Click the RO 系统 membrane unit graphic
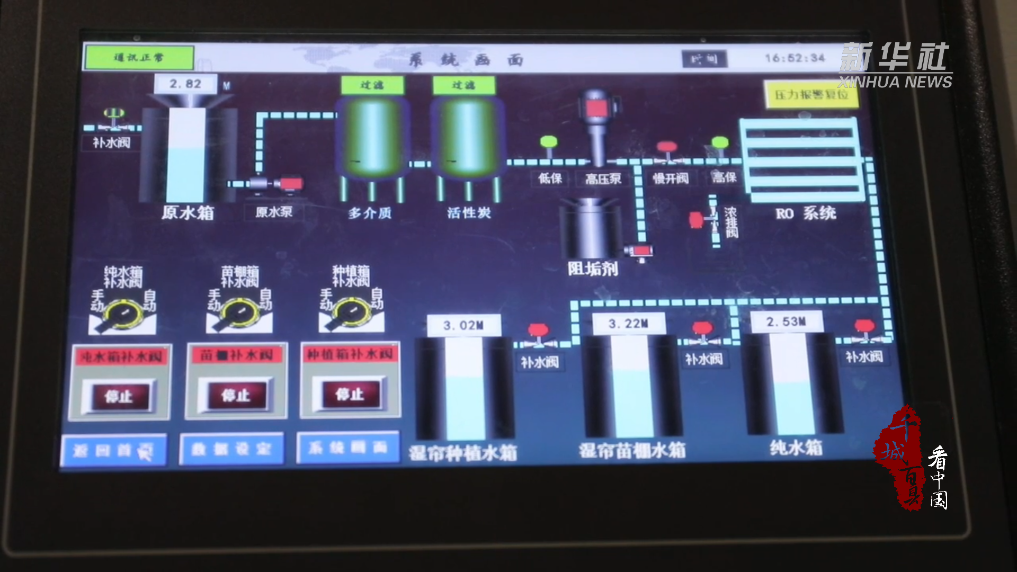The image size is (1017, 572). coord(800,160)
